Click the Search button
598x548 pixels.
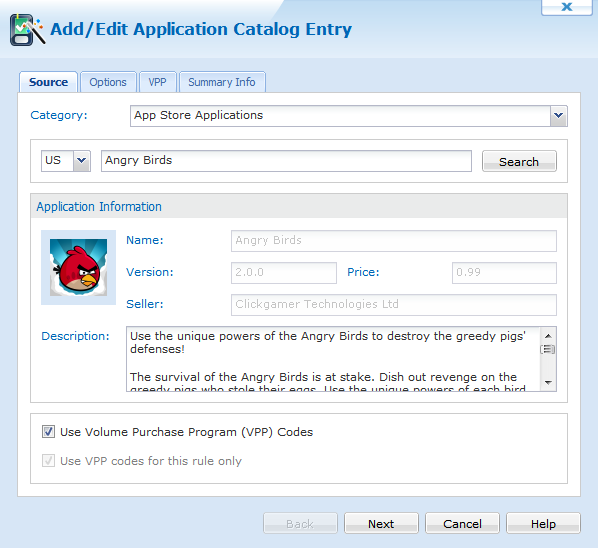tap(519, 161)
